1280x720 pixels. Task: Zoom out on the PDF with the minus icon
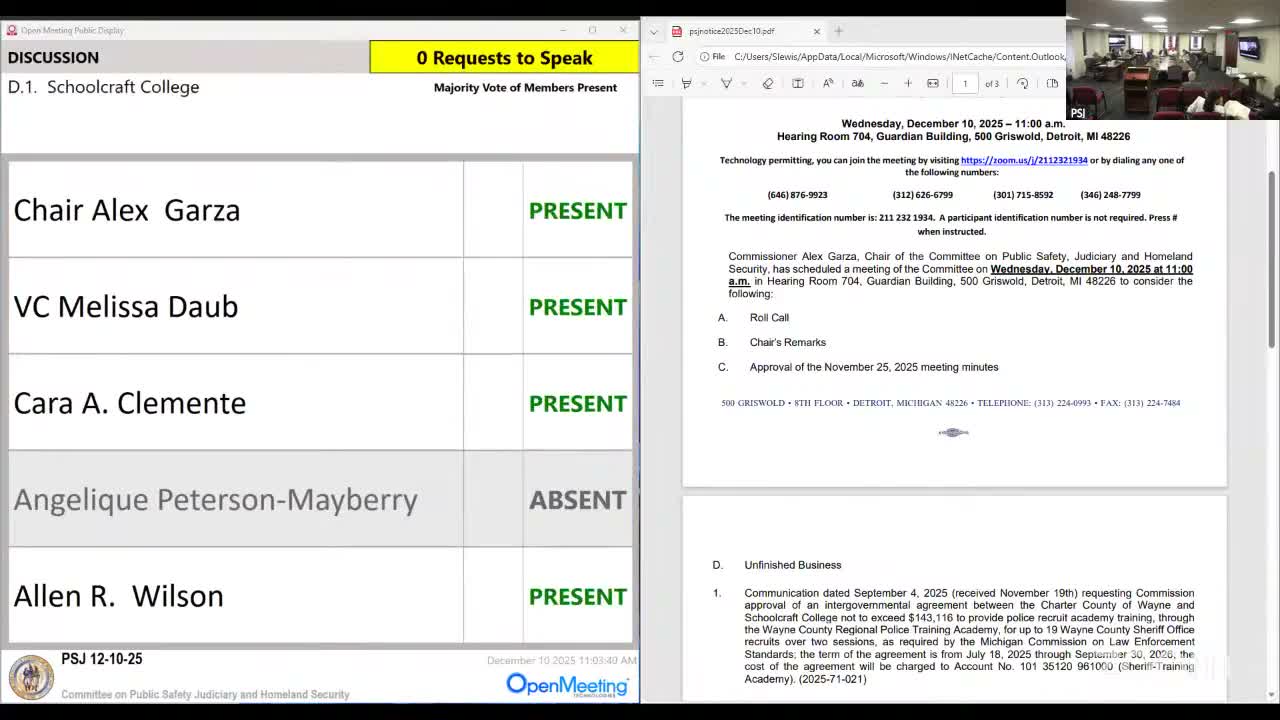point(885,83)
